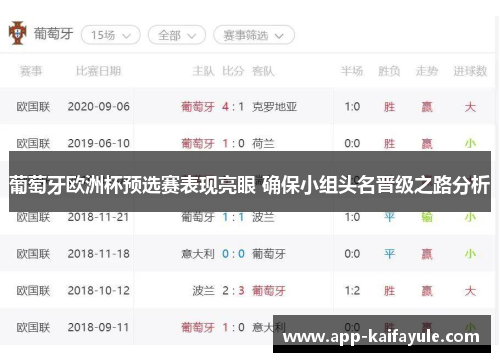Viewport: 500px width, 362px height.
Task: Click 欧国联 in the 2018-09-11 row
Action: click(x=33, y=327)
